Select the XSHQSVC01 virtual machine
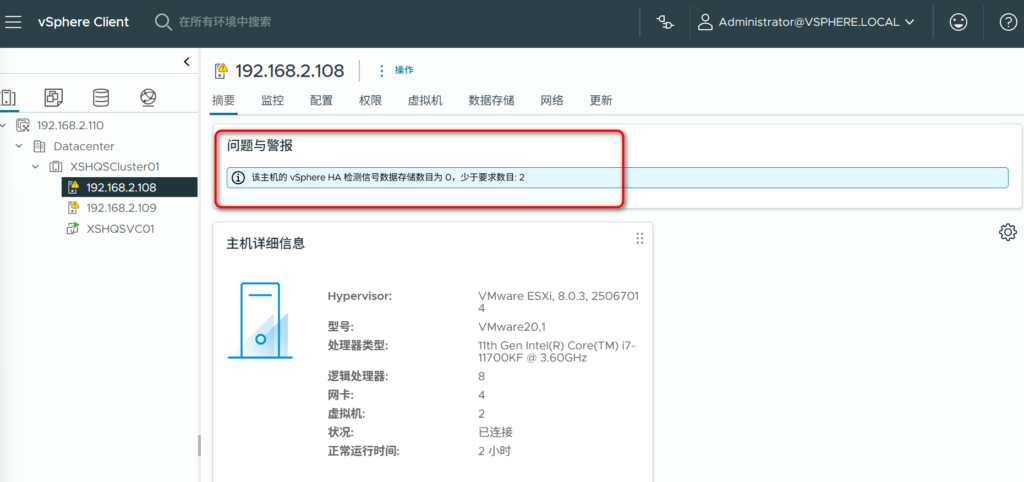The image size is (1024, 482). point(120,228)
